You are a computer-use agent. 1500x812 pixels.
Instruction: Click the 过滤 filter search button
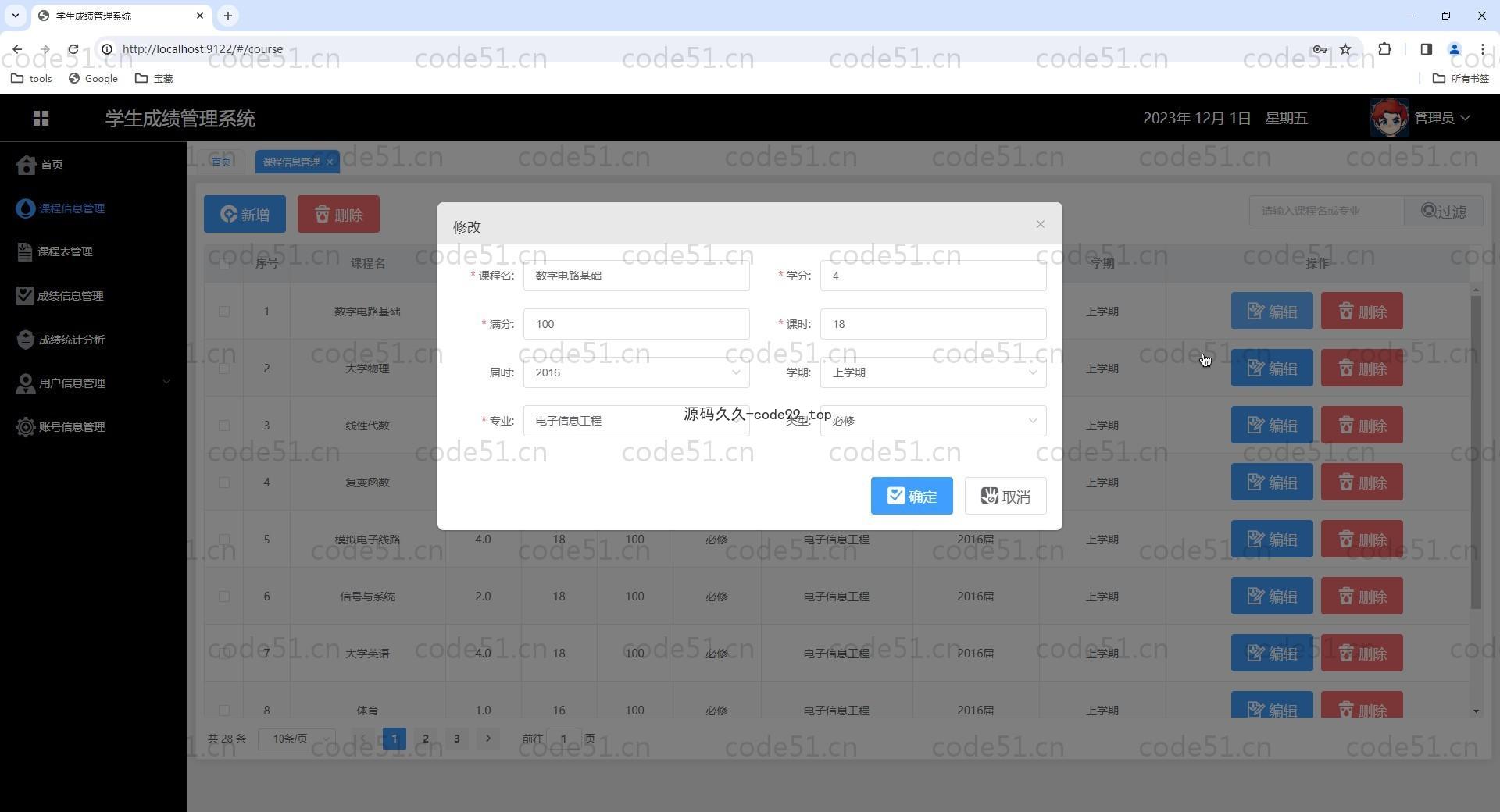click(1443, 211)
